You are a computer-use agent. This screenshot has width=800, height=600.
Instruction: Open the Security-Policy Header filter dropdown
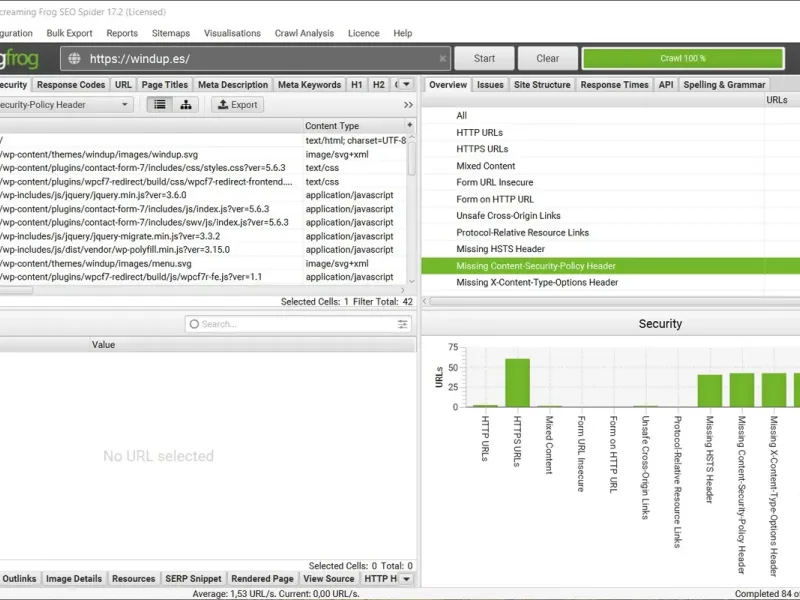point(65,105)
